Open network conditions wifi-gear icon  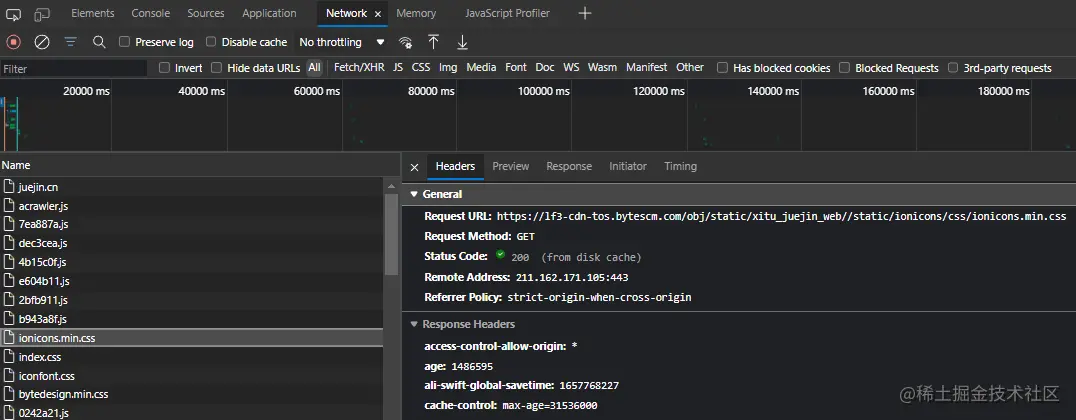406,43
